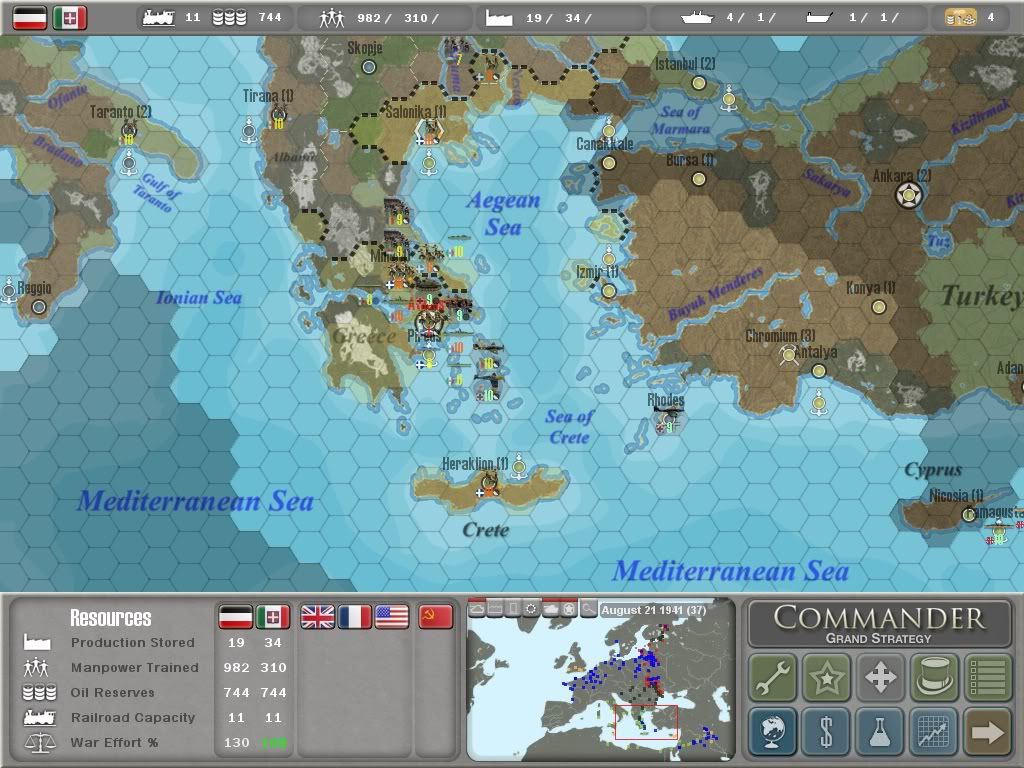Viewport: 1024px width, 768px height.
Task: Open the repair wrench command button
Action: 773,677
